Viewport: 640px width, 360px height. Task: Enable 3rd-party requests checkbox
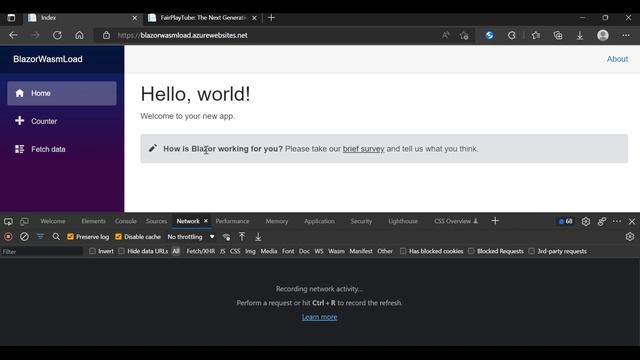click(x=531, y=251)
